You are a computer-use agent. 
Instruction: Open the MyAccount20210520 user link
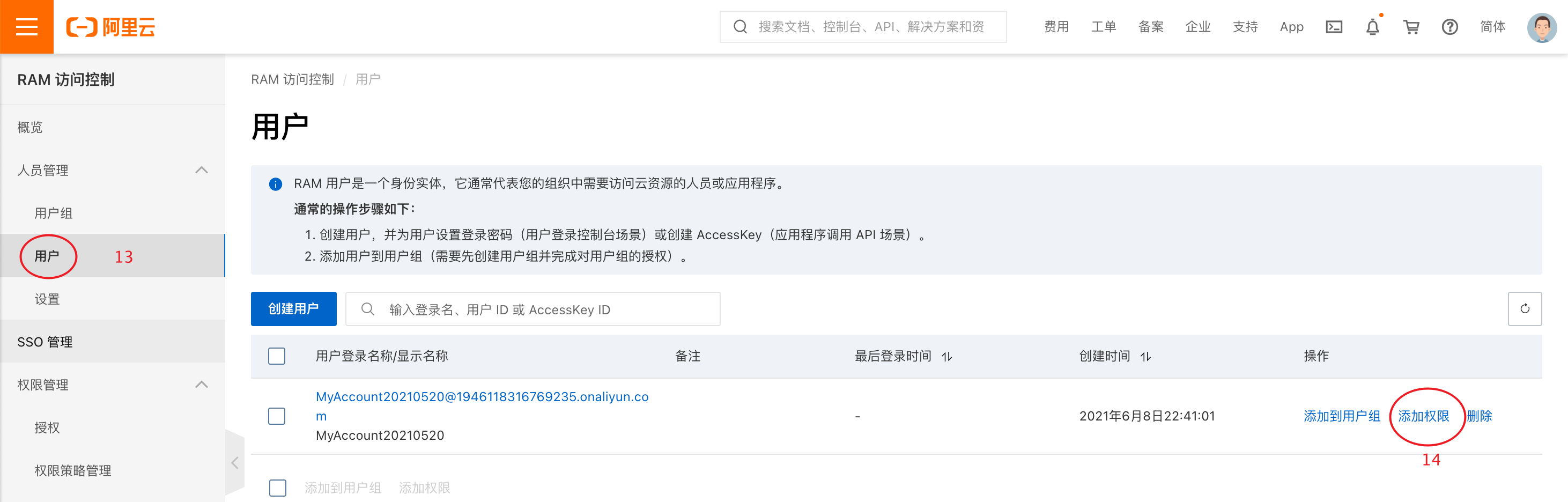click(482, 406)
